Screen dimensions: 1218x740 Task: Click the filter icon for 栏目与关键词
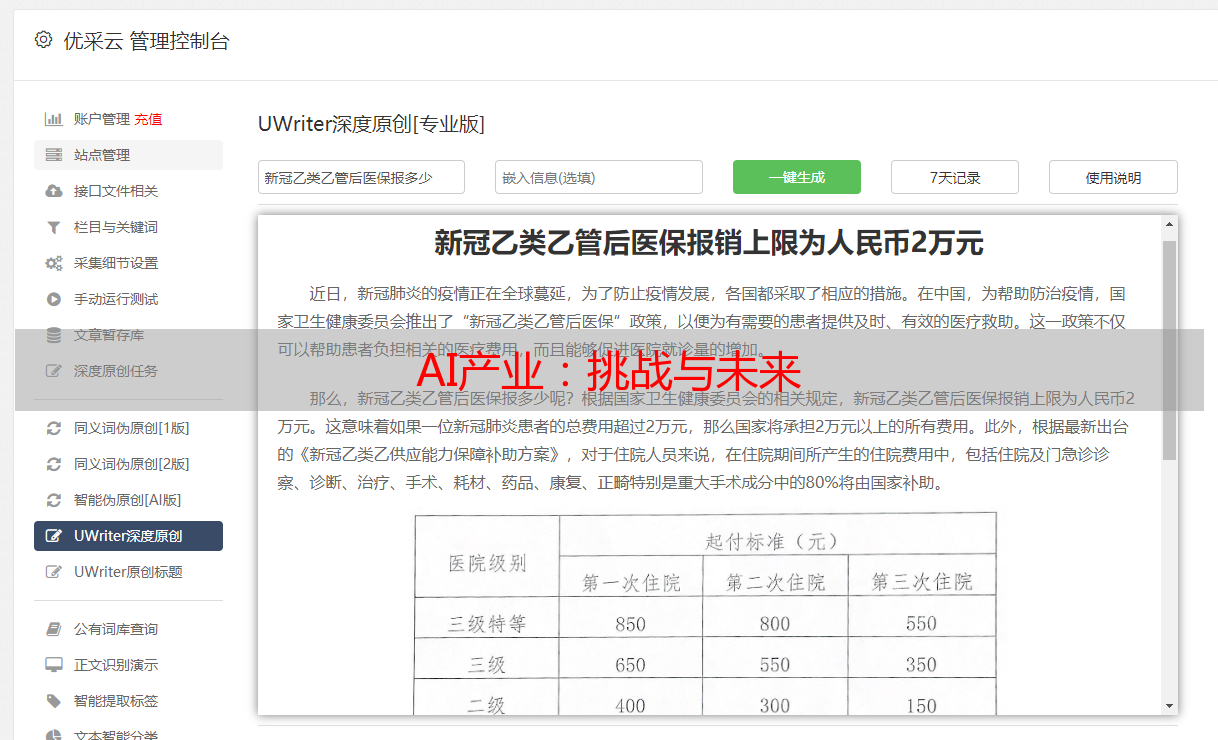pos(54,227)
